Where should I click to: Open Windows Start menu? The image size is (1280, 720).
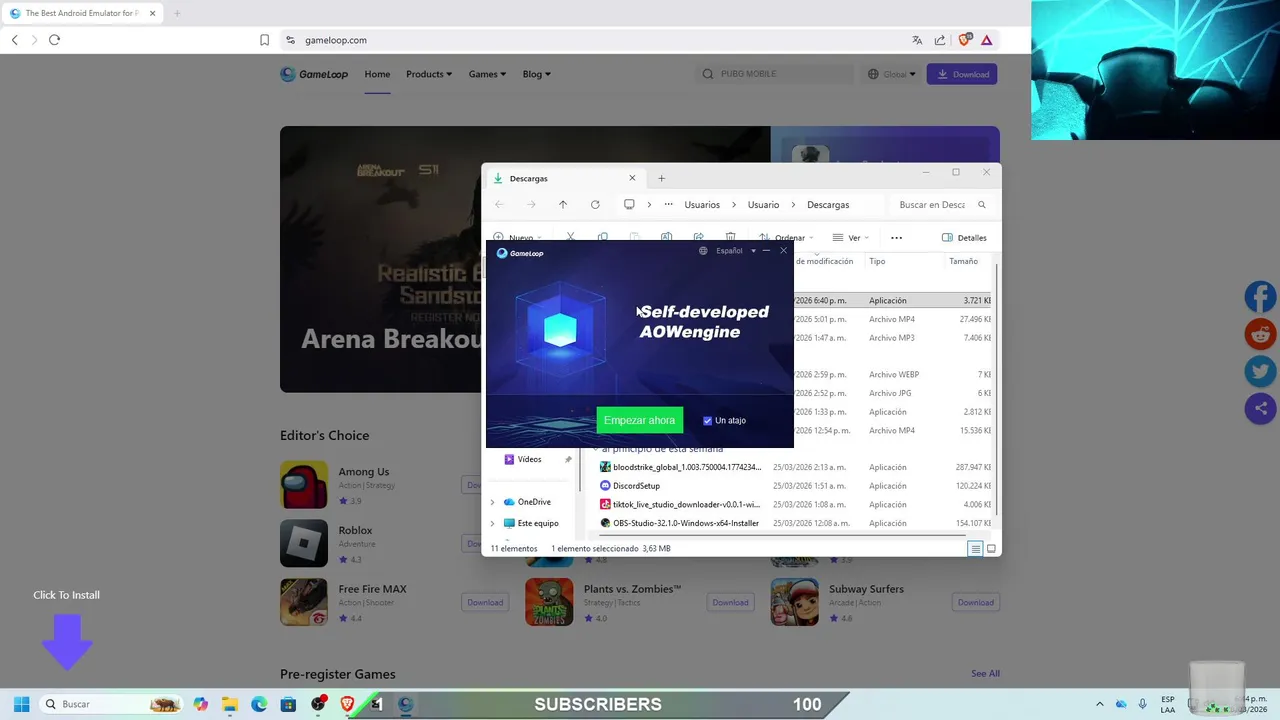pyautogui.click(x=21, y=704)
